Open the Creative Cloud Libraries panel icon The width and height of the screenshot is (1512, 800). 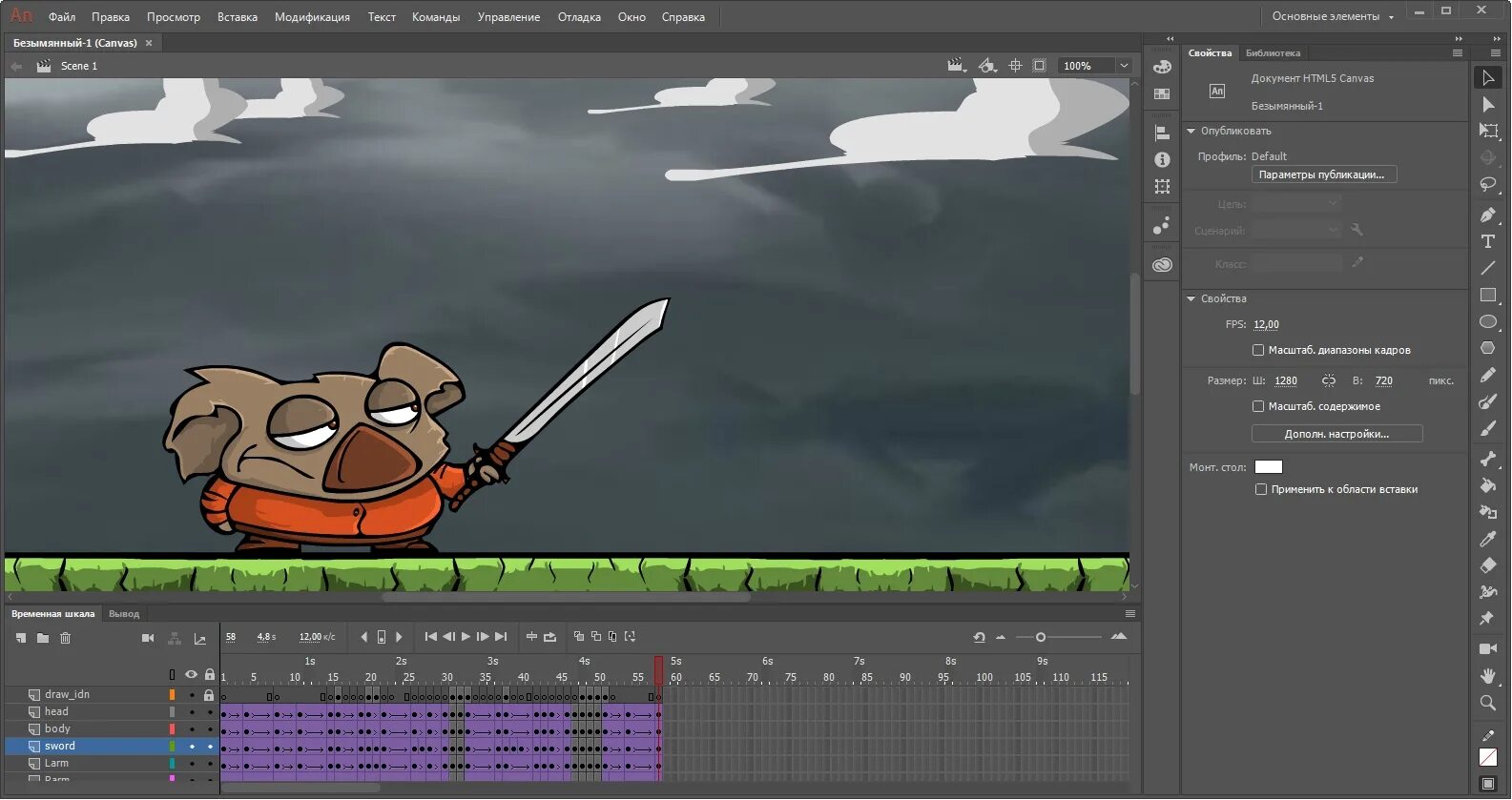1162,265
